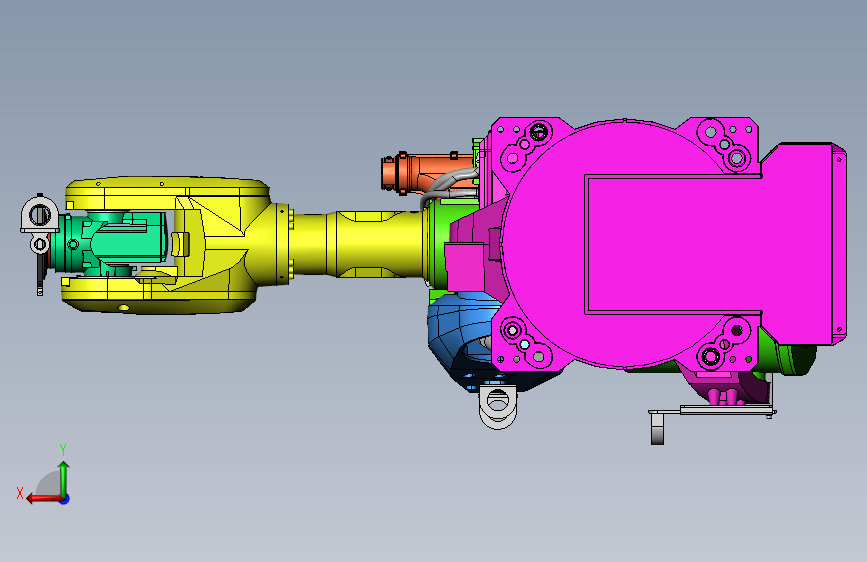The image size is (867, 562).
Task: Click the red X axis arrow of the triad
Action: [43, 499]
